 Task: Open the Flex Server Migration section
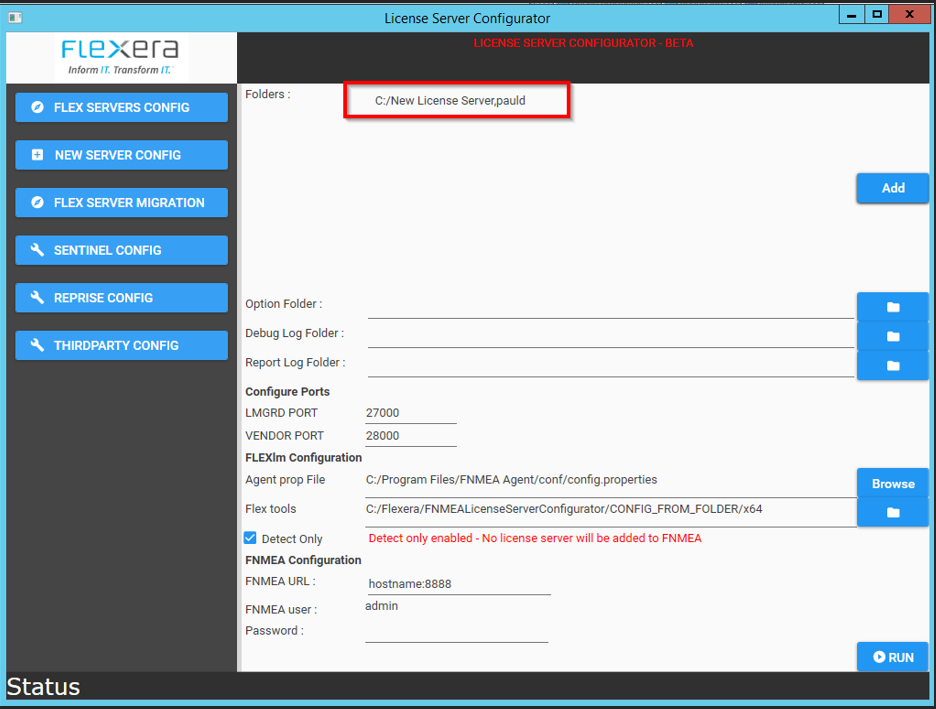coord(122,203)
